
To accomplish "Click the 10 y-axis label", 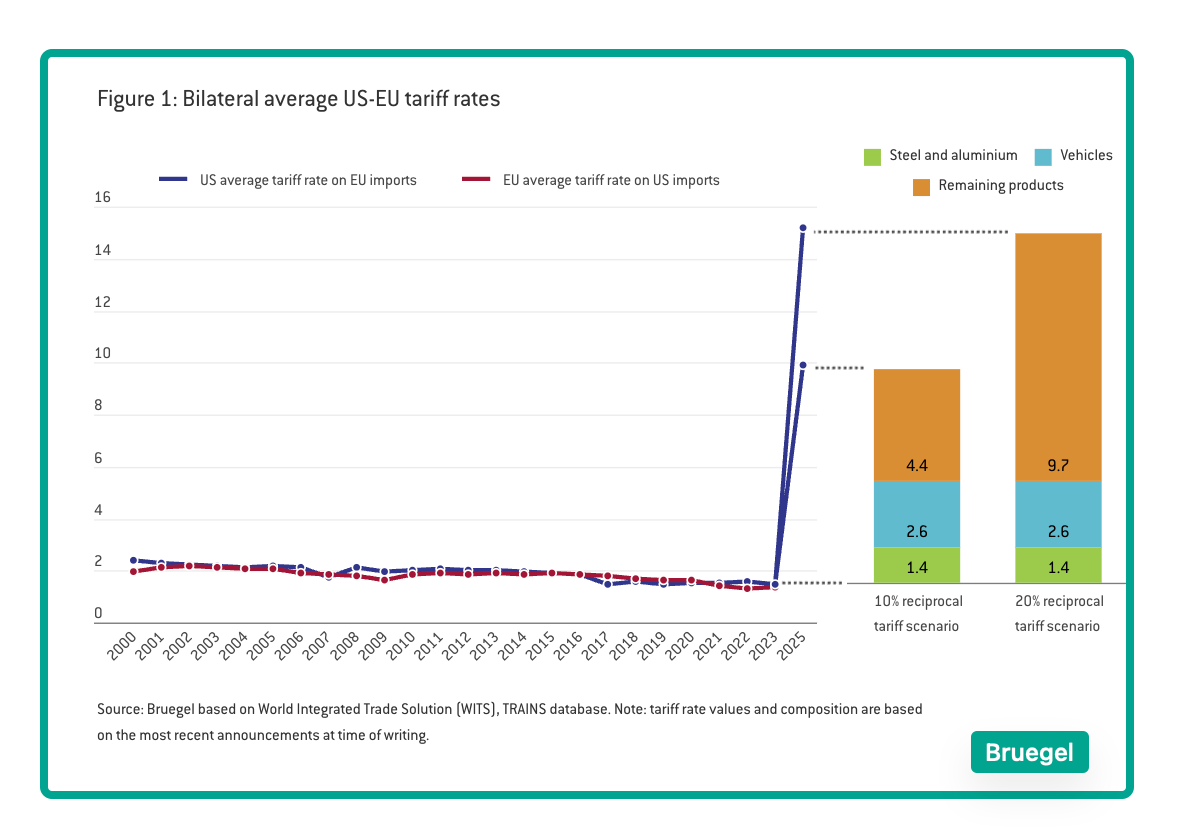I will click(x=102, y=353).
